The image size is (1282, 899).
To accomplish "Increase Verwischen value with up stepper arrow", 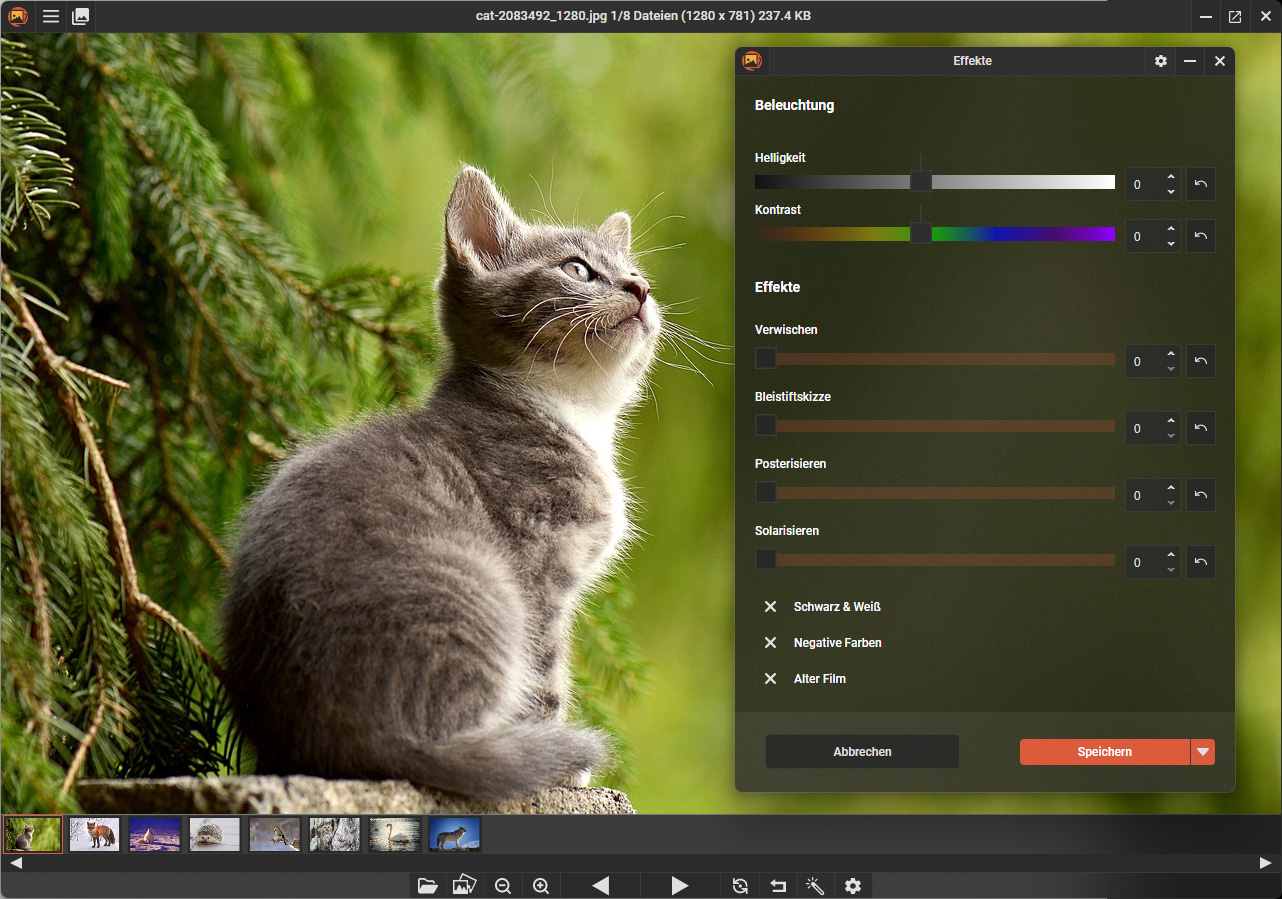I will tap(1171, 354).
